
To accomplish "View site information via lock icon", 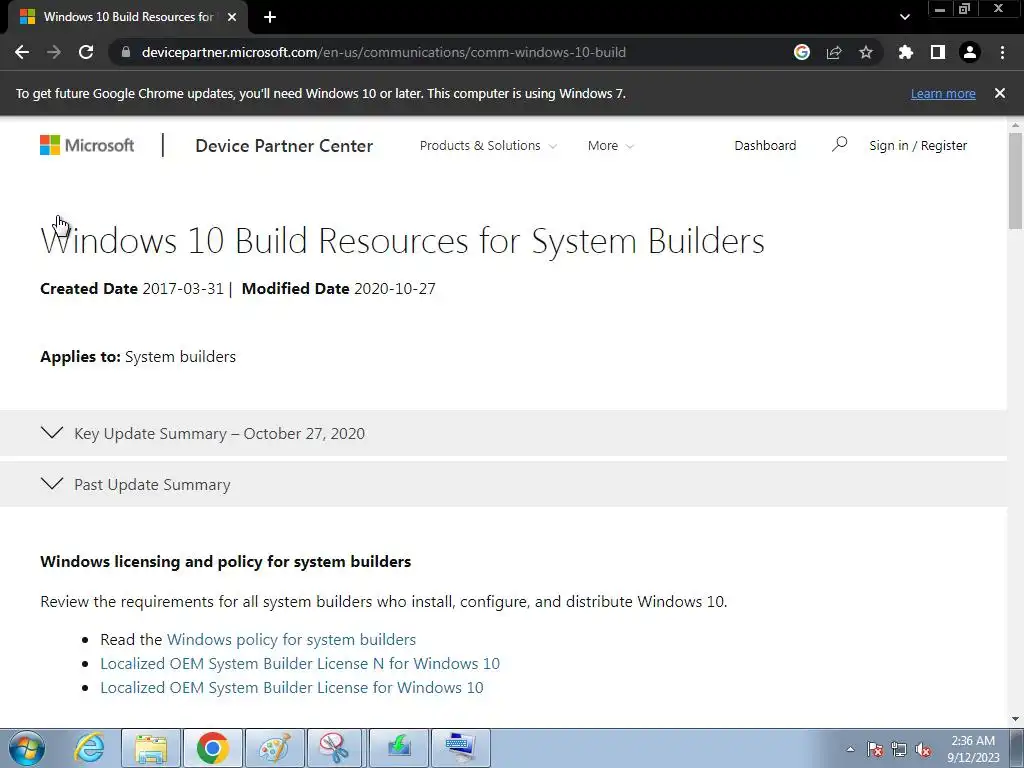I will click(126, 52).
